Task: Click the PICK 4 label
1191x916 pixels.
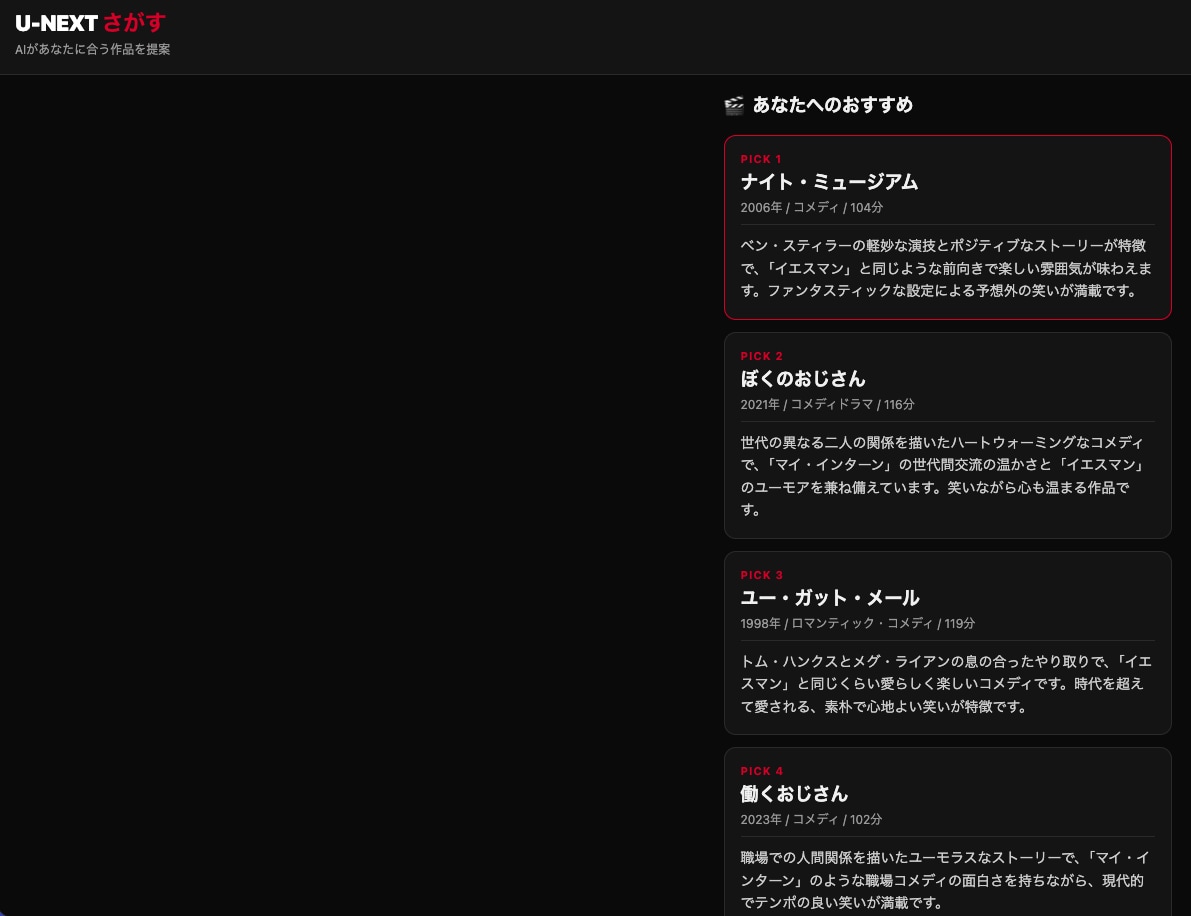Action: coord(761,771)
